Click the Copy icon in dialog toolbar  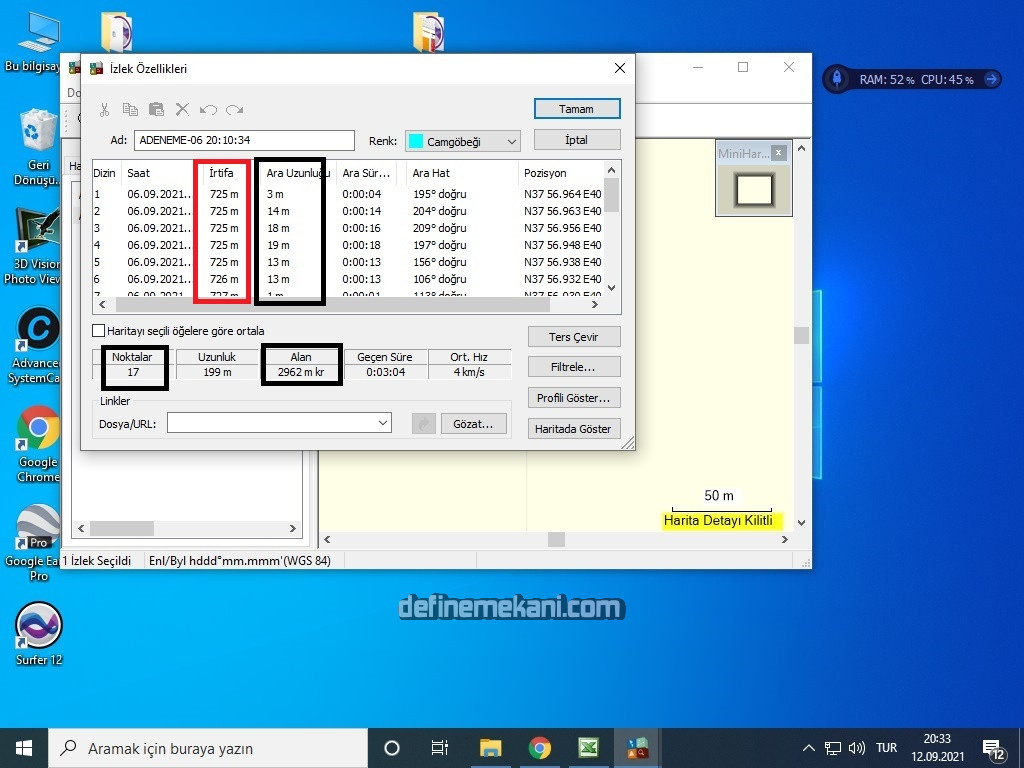pos(130,109)
